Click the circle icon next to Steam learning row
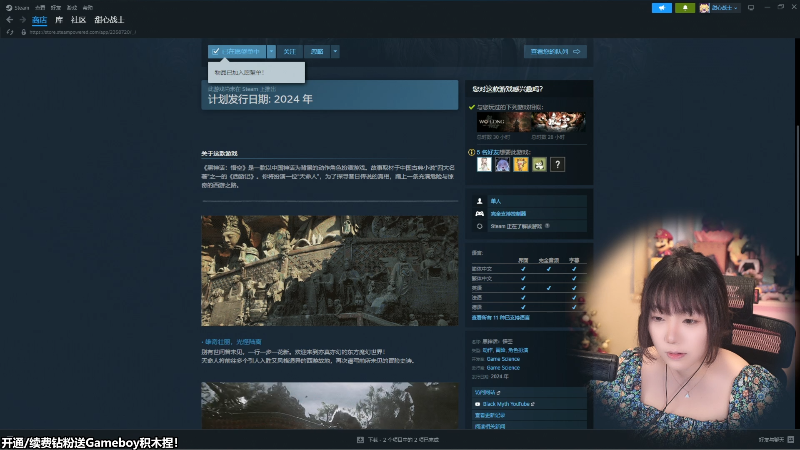Screen dimensions: 800x450 pyautogui.click(x=479, y=226)
